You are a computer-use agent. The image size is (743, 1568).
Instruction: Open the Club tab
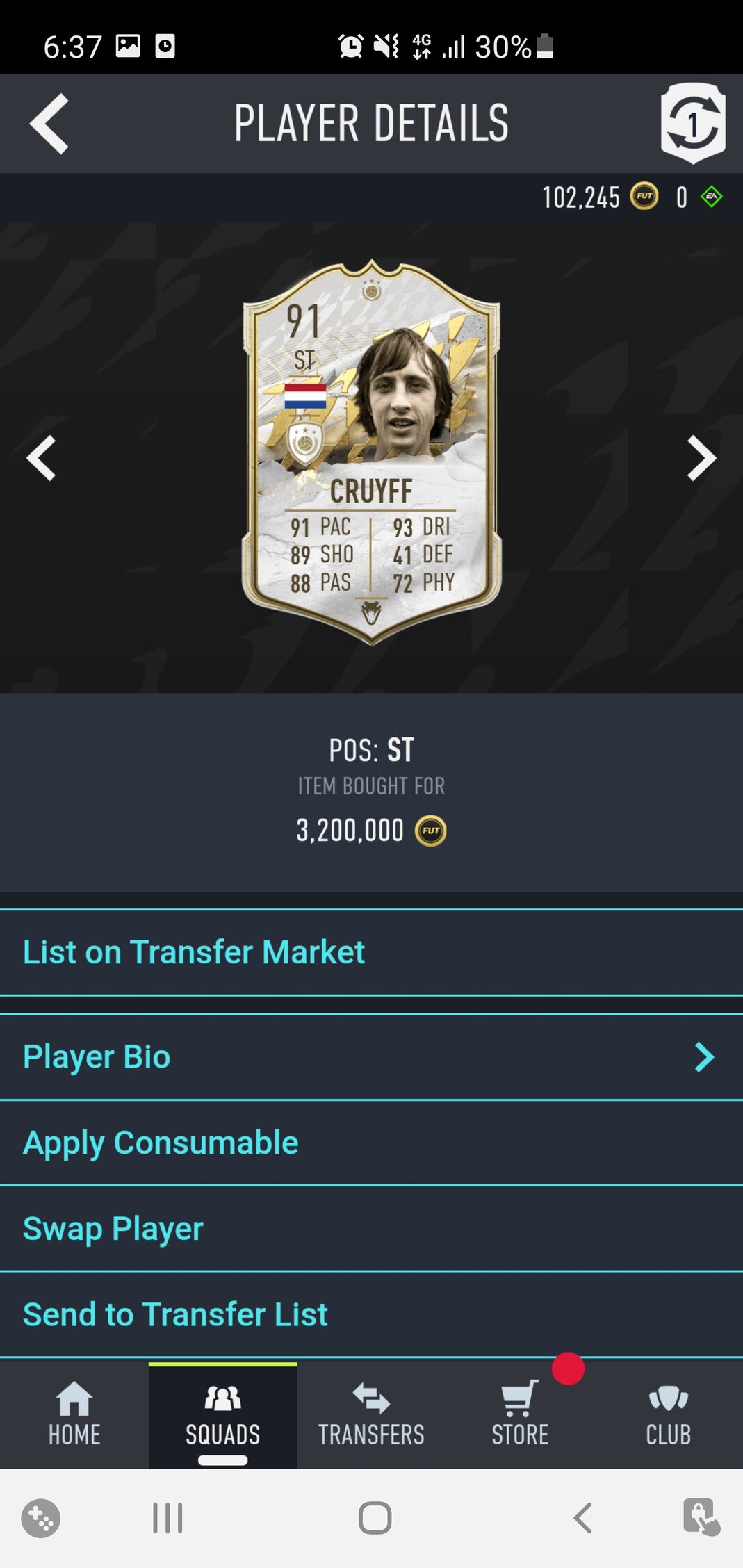click(668, 1415)
